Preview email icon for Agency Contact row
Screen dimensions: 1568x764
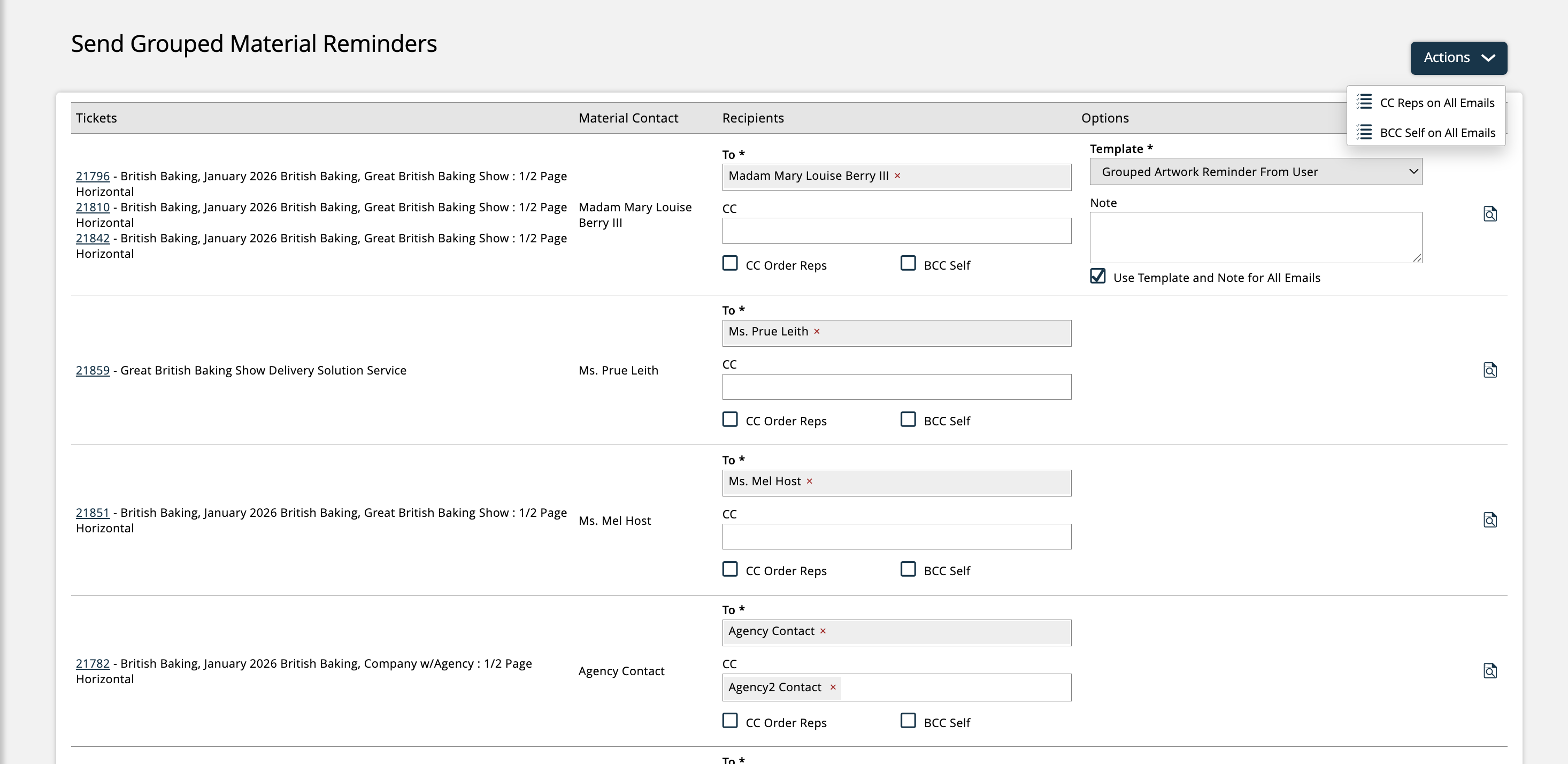click(x=1489, y=671)
